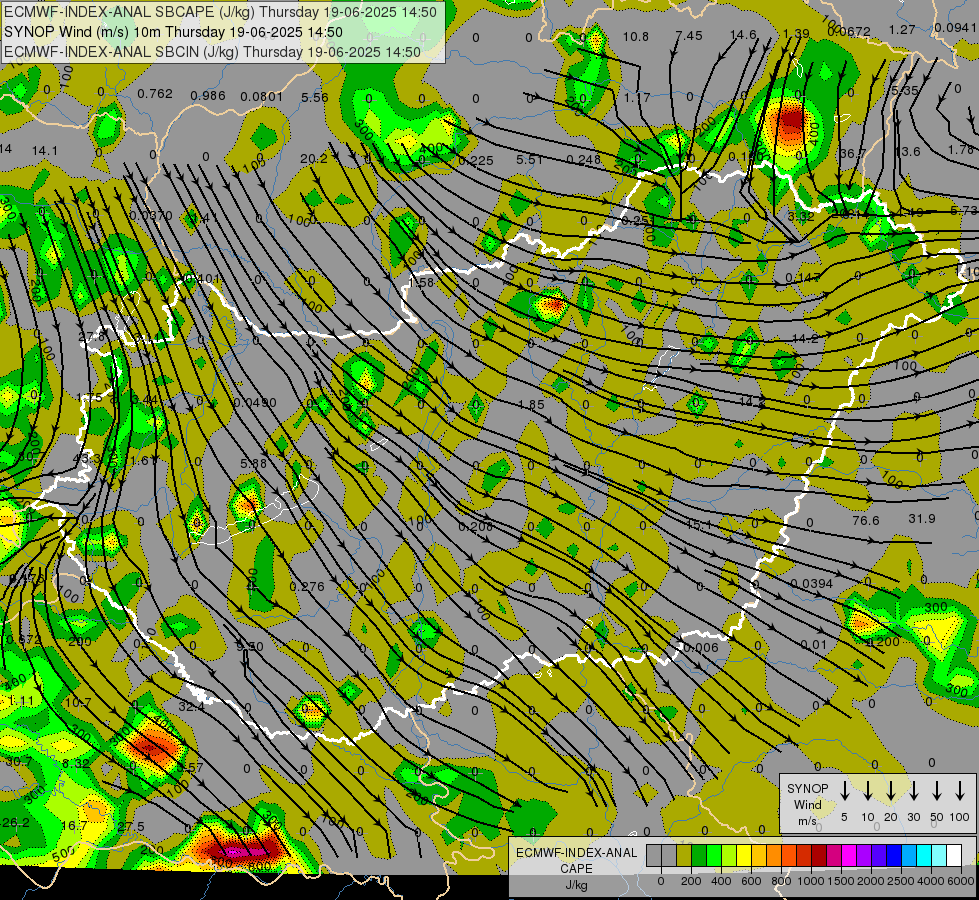Click the 0.006 value on the map

pyautogui.click(x=701, y=648)
